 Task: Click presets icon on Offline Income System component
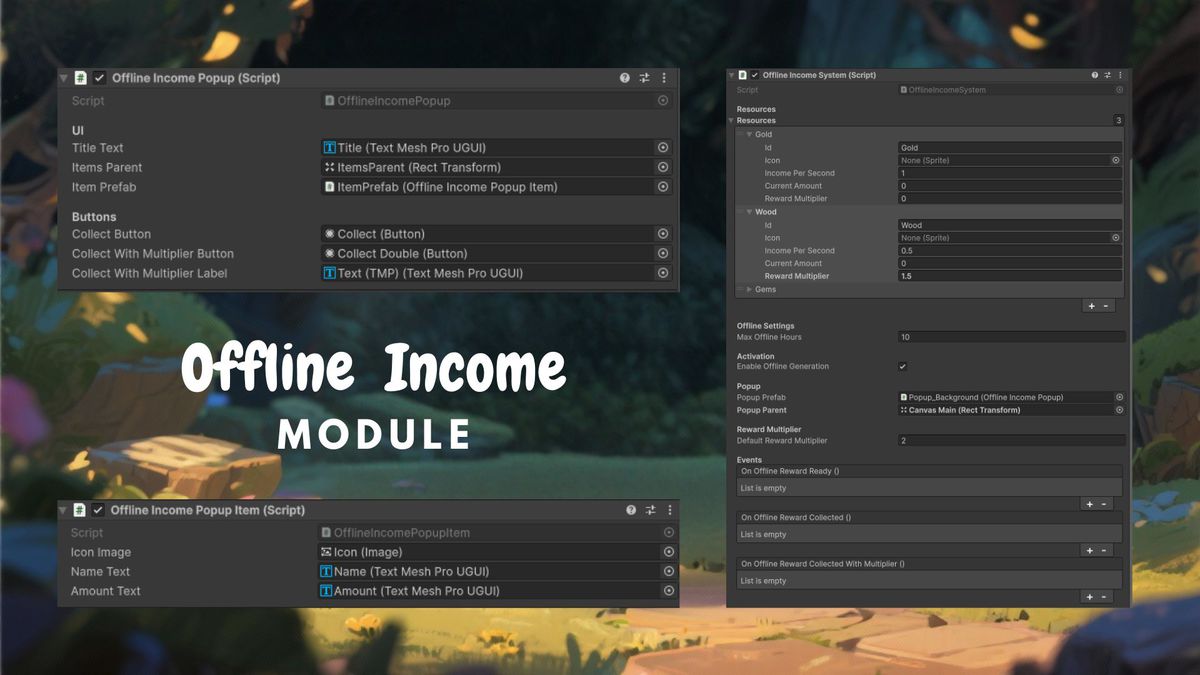(1107, 74)
